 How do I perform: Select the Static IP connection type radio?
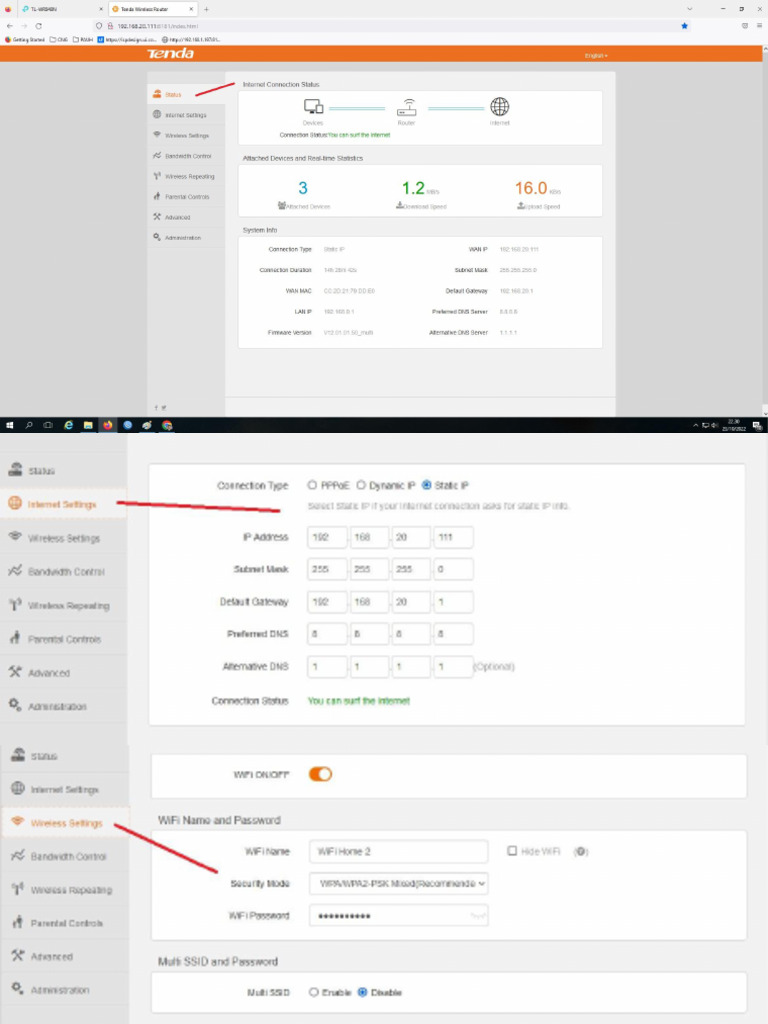[x=426, y=485]
